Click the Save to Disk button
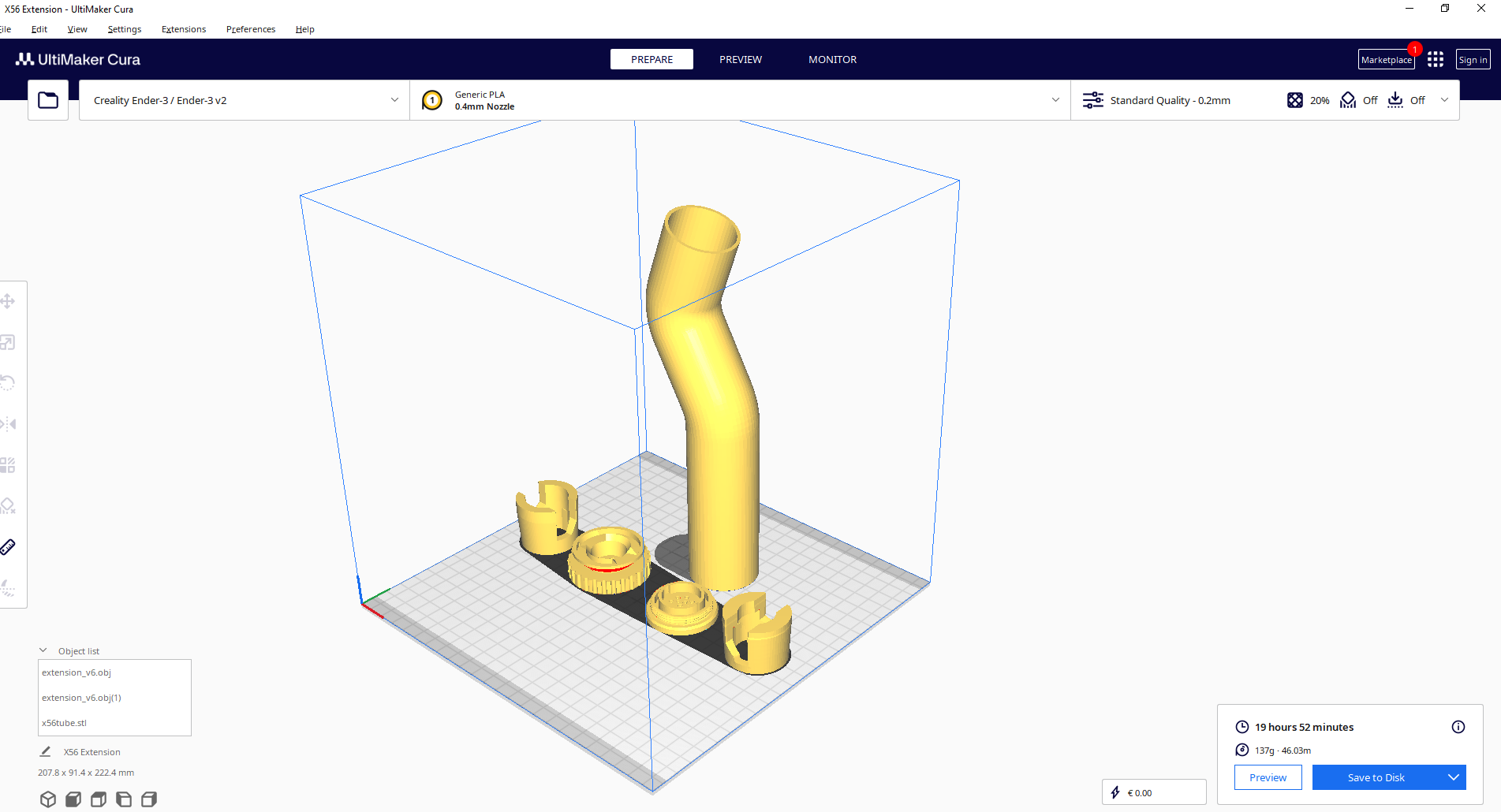This screenshot has height=812, width=1501. coord(1376,777)
